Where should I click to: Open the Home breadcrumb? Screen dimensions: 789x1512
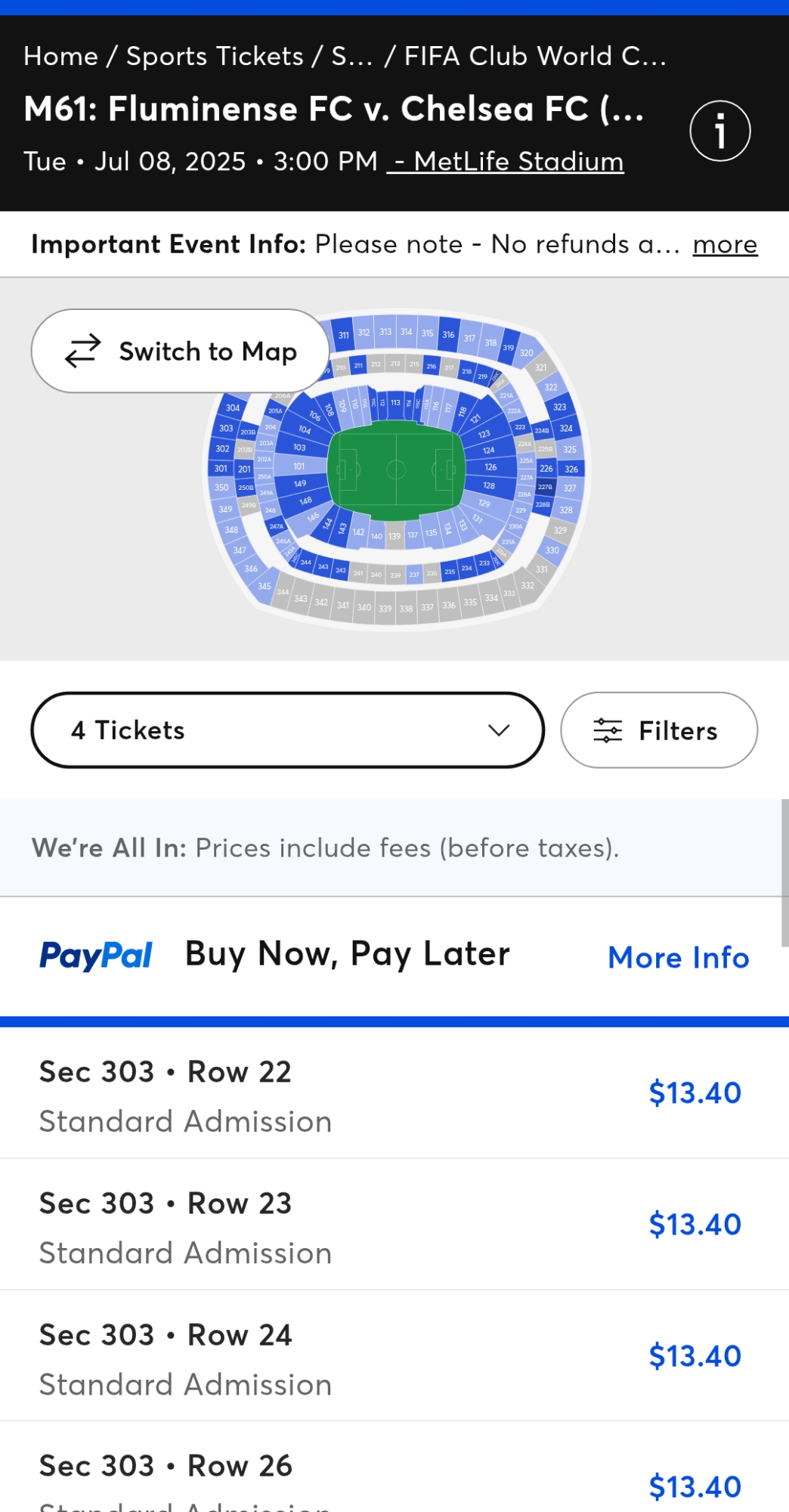point(60,56)
